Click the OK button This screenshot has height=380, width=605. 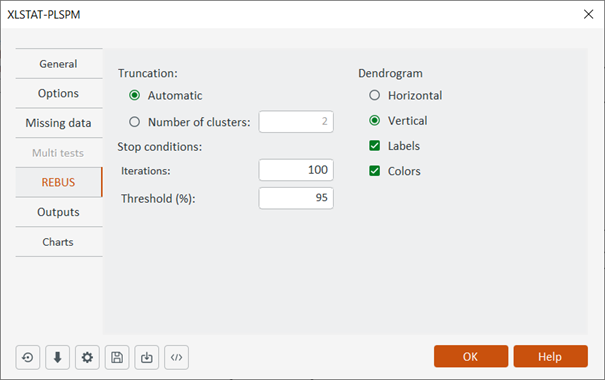click(x=471, y=356)
